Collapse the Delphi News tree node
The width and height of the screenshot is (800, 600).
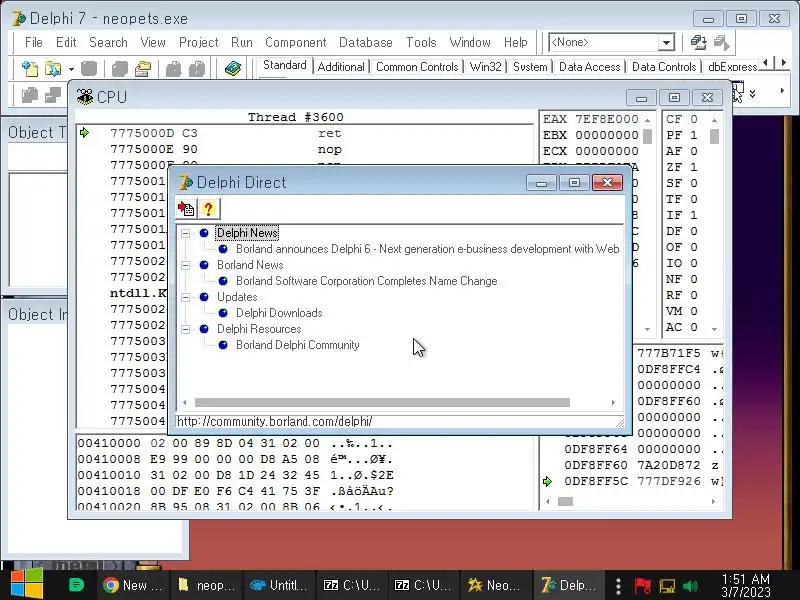click(x=185, y=233)
